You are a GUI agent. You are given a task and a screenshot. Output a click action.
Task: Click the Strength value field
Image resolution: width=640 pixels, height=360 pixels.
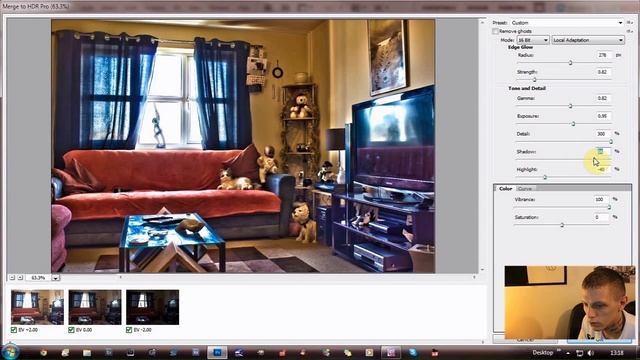tap(603, 72)
